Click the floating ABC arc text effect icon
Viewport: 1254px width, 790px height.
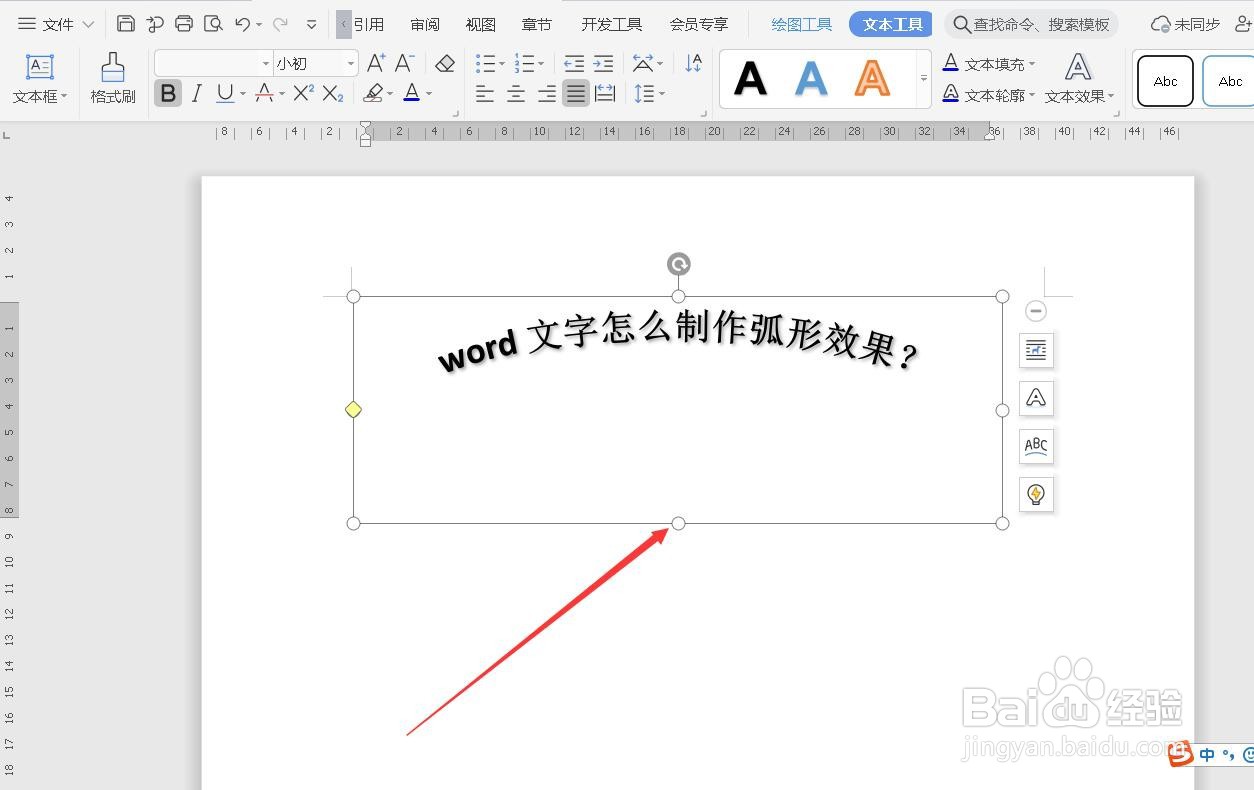tap(1035, 446)
